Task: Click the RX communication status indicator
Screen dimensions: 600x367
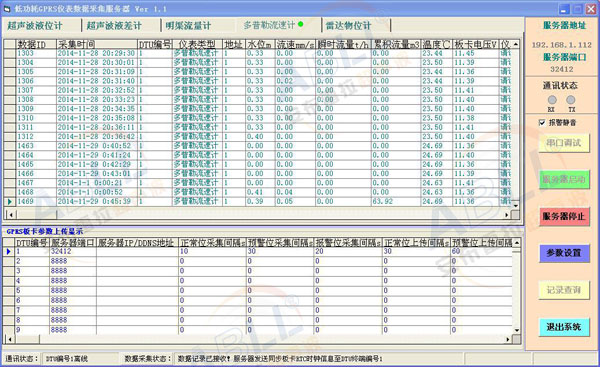Action: pyautogui.click(x=552, y=100)
